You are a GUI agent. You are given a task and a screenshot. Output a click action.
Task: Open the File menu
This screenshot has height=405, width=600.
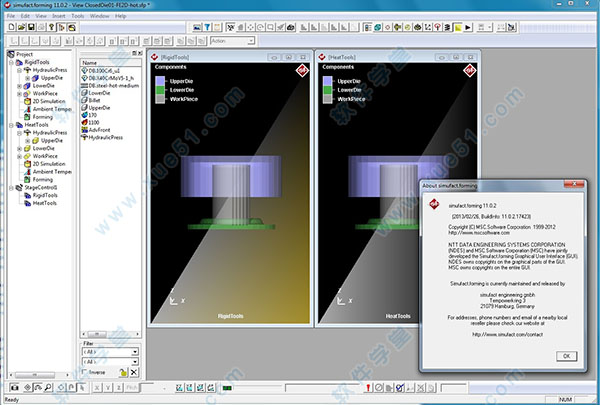(11, 16)
